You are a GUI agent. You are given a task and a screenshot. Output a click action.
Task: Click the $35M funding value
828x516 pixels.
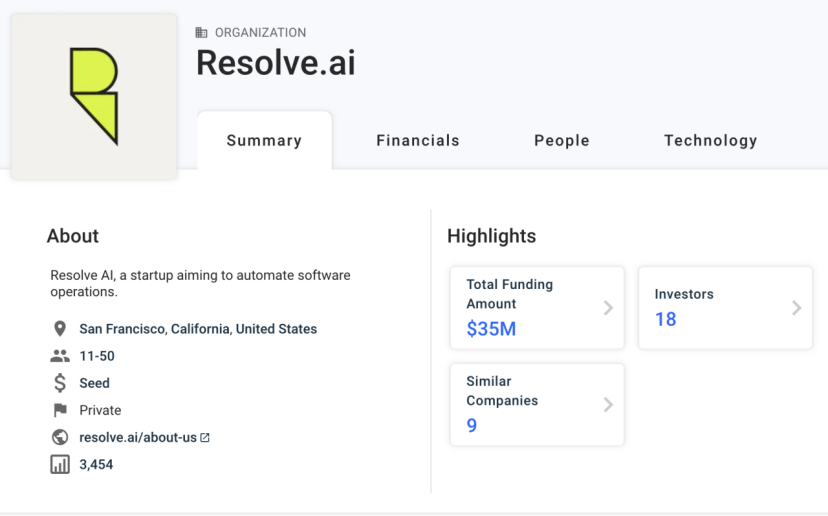(491, 329)
